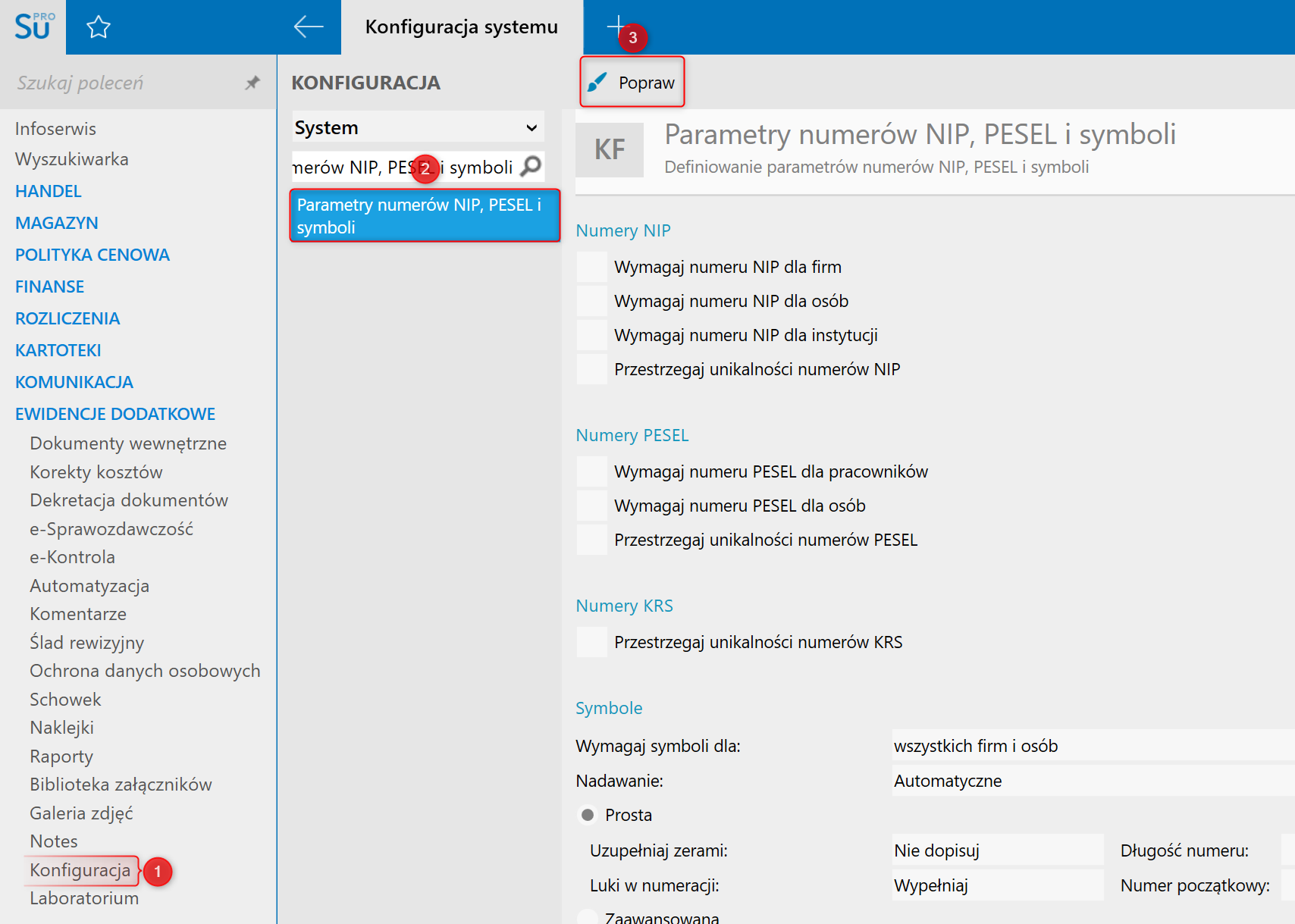Expand the KARTOTEKI section
Image resolution: width=1295 pixels, height=924 pixels.
click(x=58, y=350)
